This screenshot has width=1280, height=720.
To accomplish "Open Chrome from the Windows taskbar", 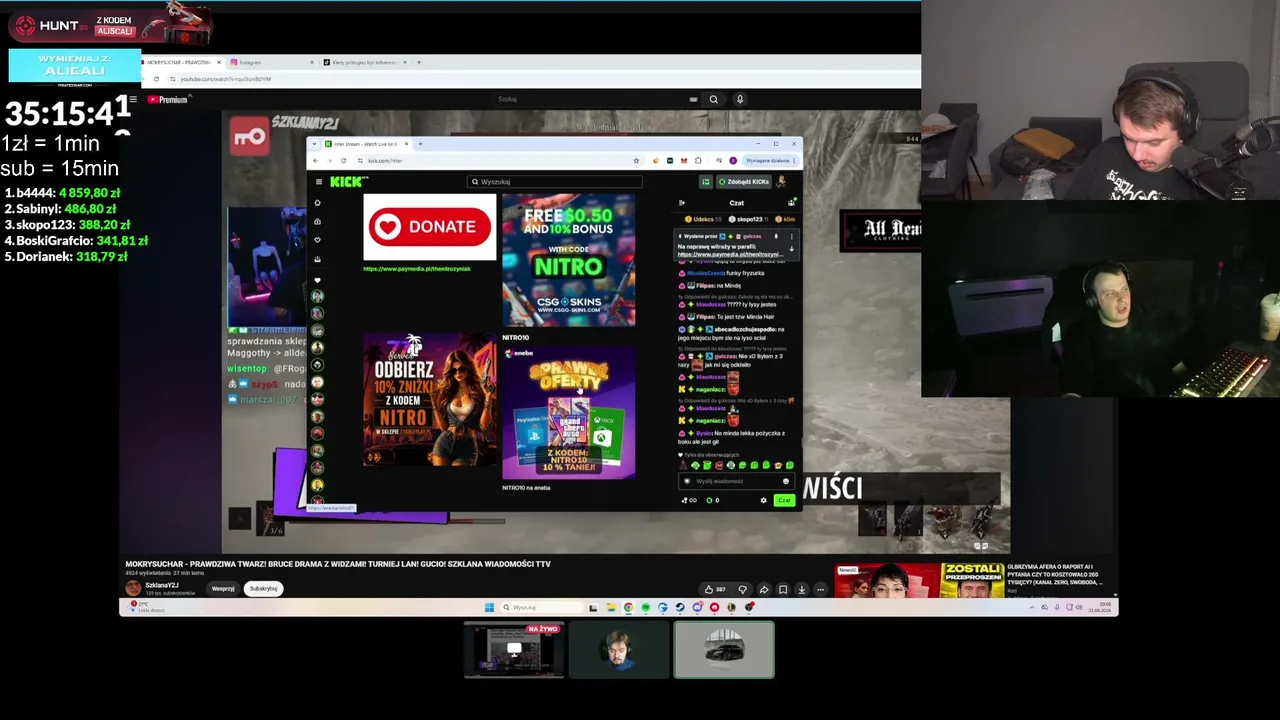I will (628, 607).
